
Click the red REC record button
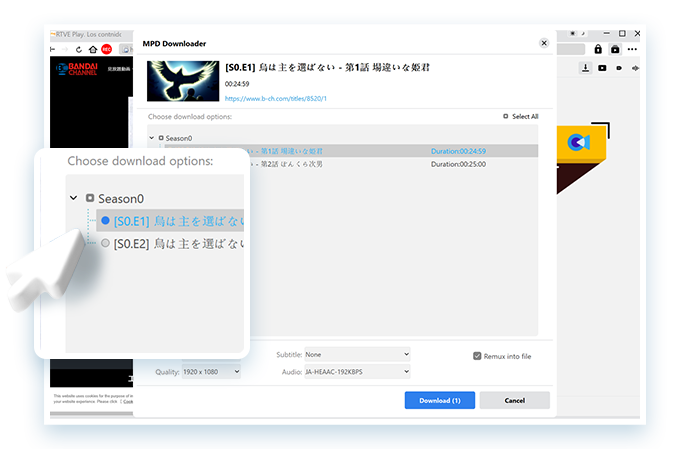pyautogui.click(x=106, y=49)
